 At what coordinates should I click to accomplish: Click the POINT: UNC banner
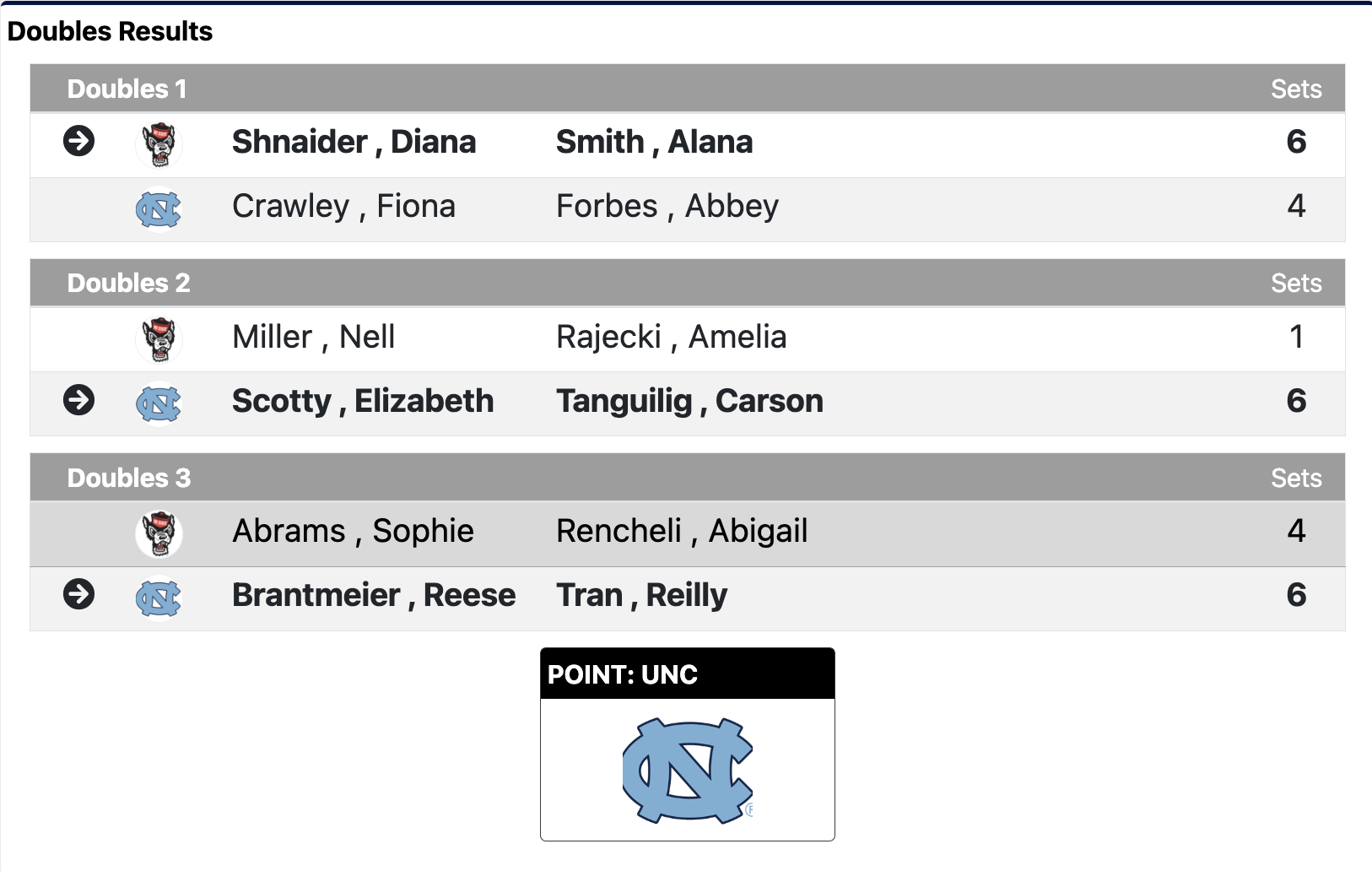coord(687,674)
